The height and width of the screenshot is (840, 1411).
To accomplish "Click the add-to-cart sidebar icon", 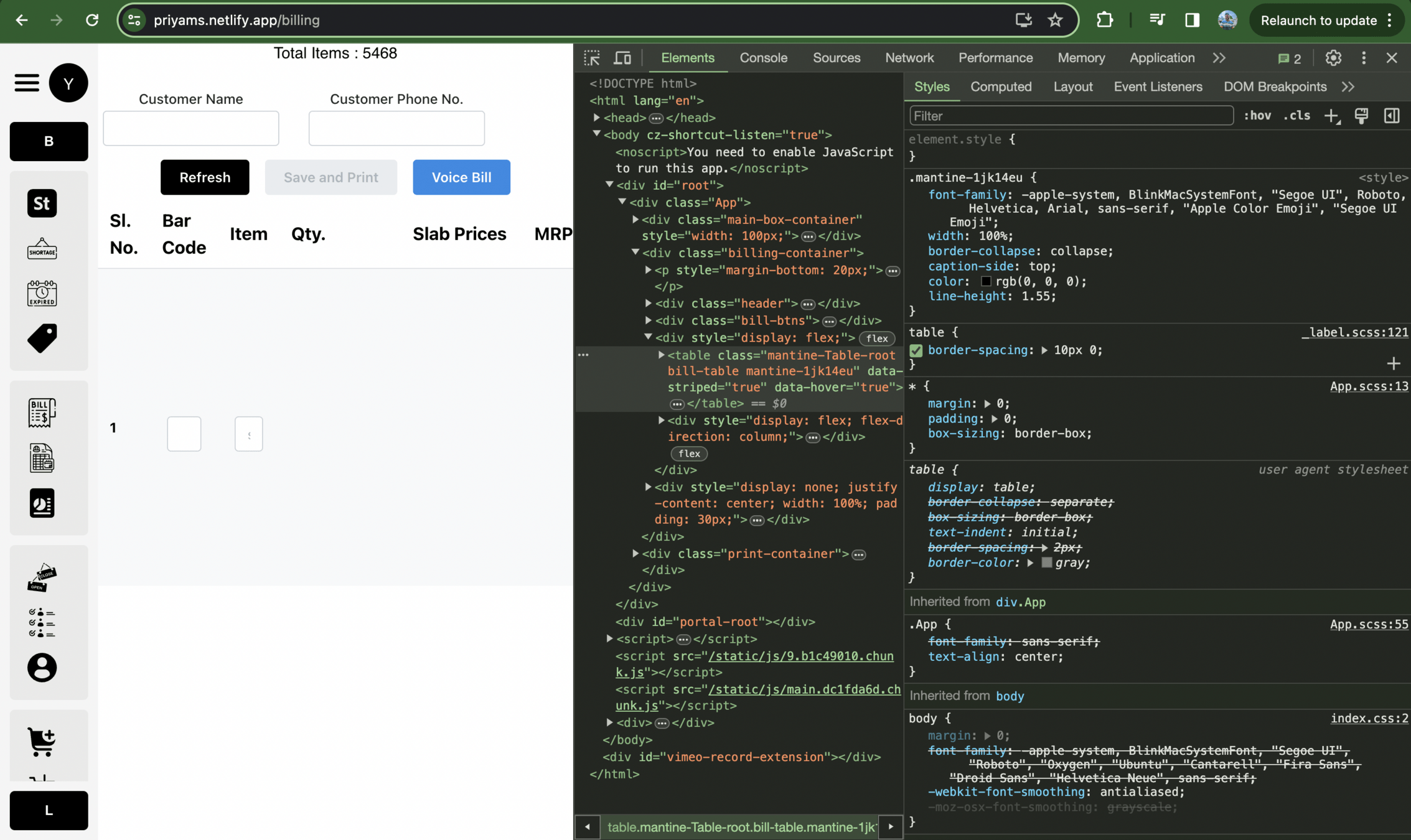I will [42, 741].
